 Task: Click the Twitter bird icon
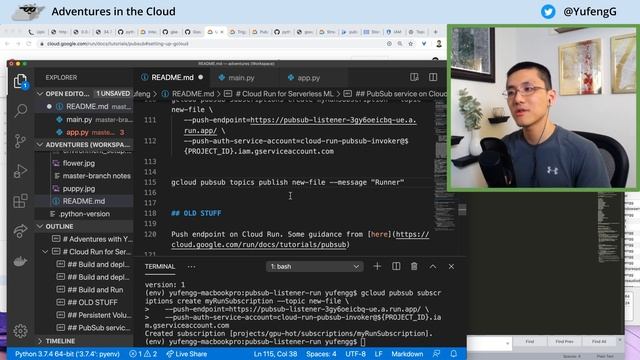click(x=548, y=11)
